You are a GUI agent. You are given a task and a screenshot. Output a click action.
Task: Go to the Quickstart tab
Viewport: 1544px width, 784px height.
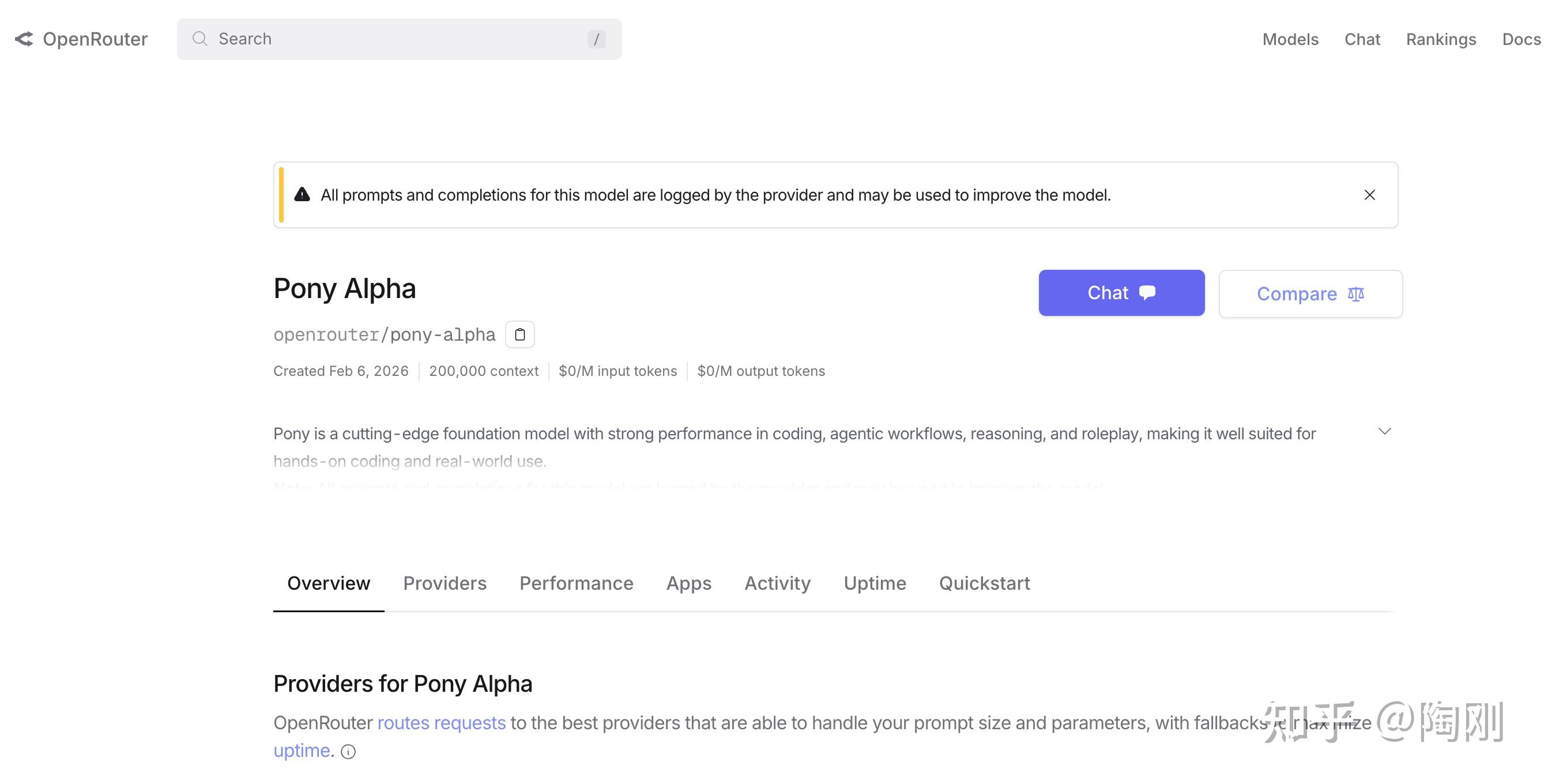click(984, 583)
